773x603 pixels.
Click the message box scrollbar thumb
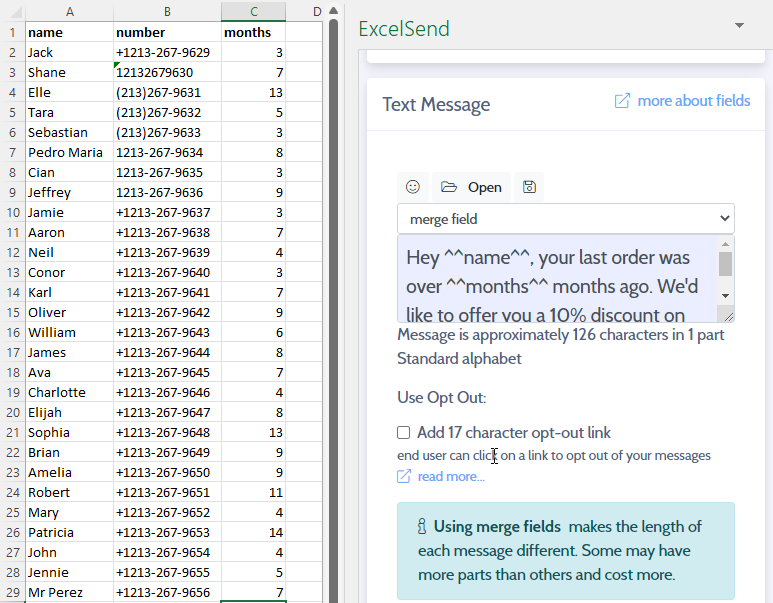pyautogui.click(x=725, y=264)
